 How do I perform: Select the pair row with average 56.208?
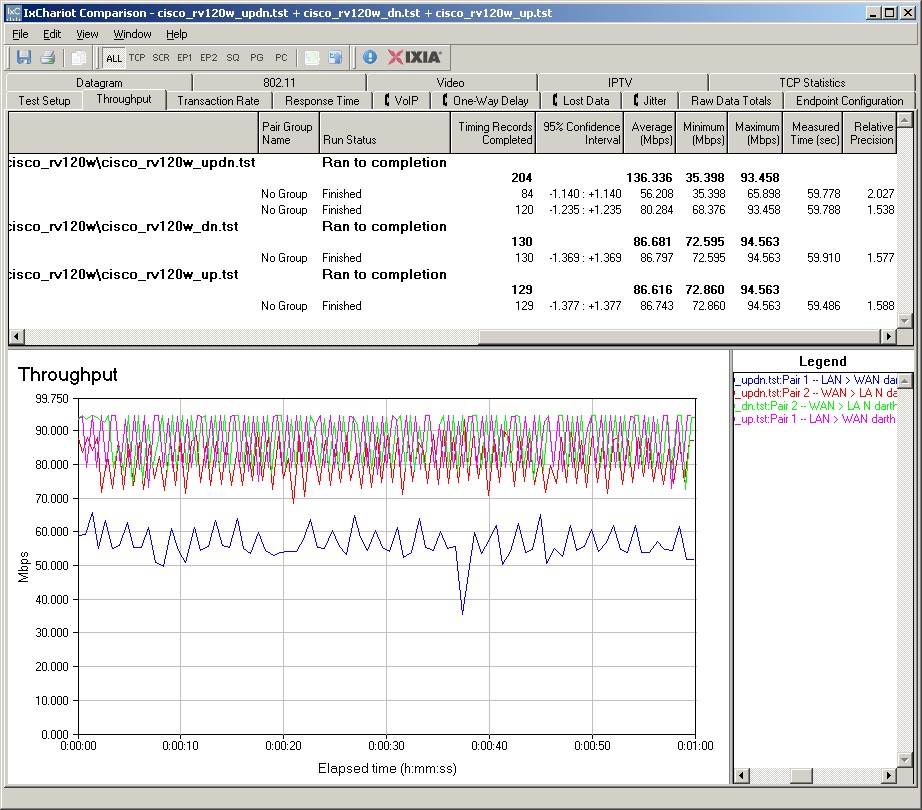click(452, 194)
